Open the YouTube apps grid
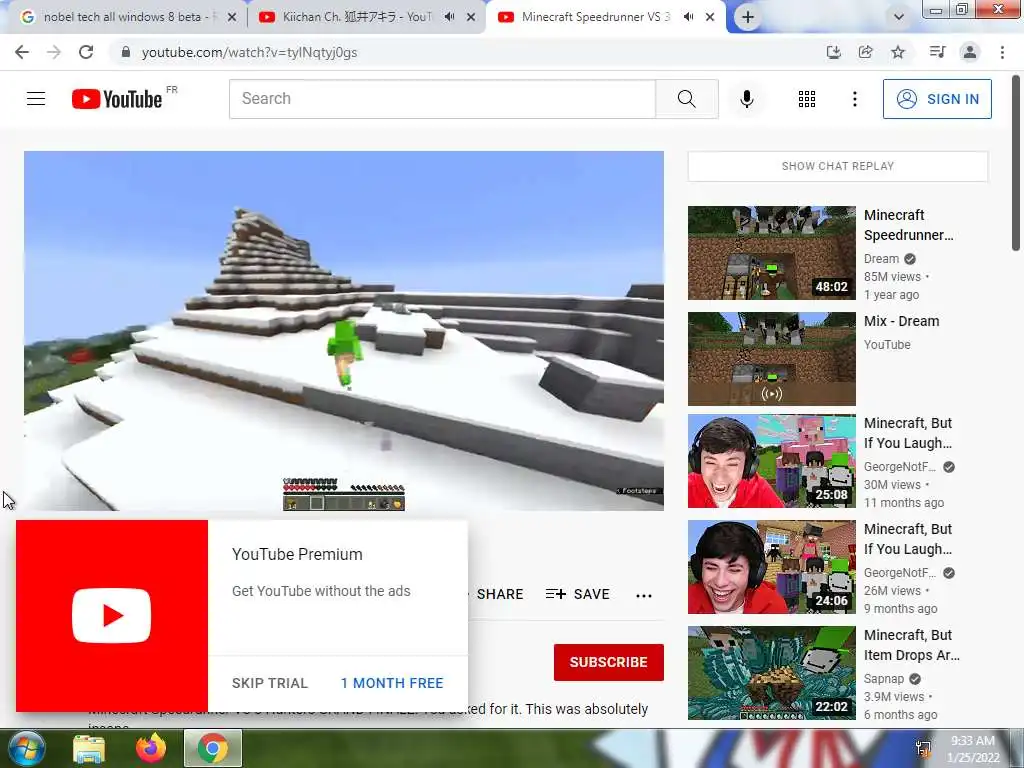The image size is (1024, 768). coord(807,99)
